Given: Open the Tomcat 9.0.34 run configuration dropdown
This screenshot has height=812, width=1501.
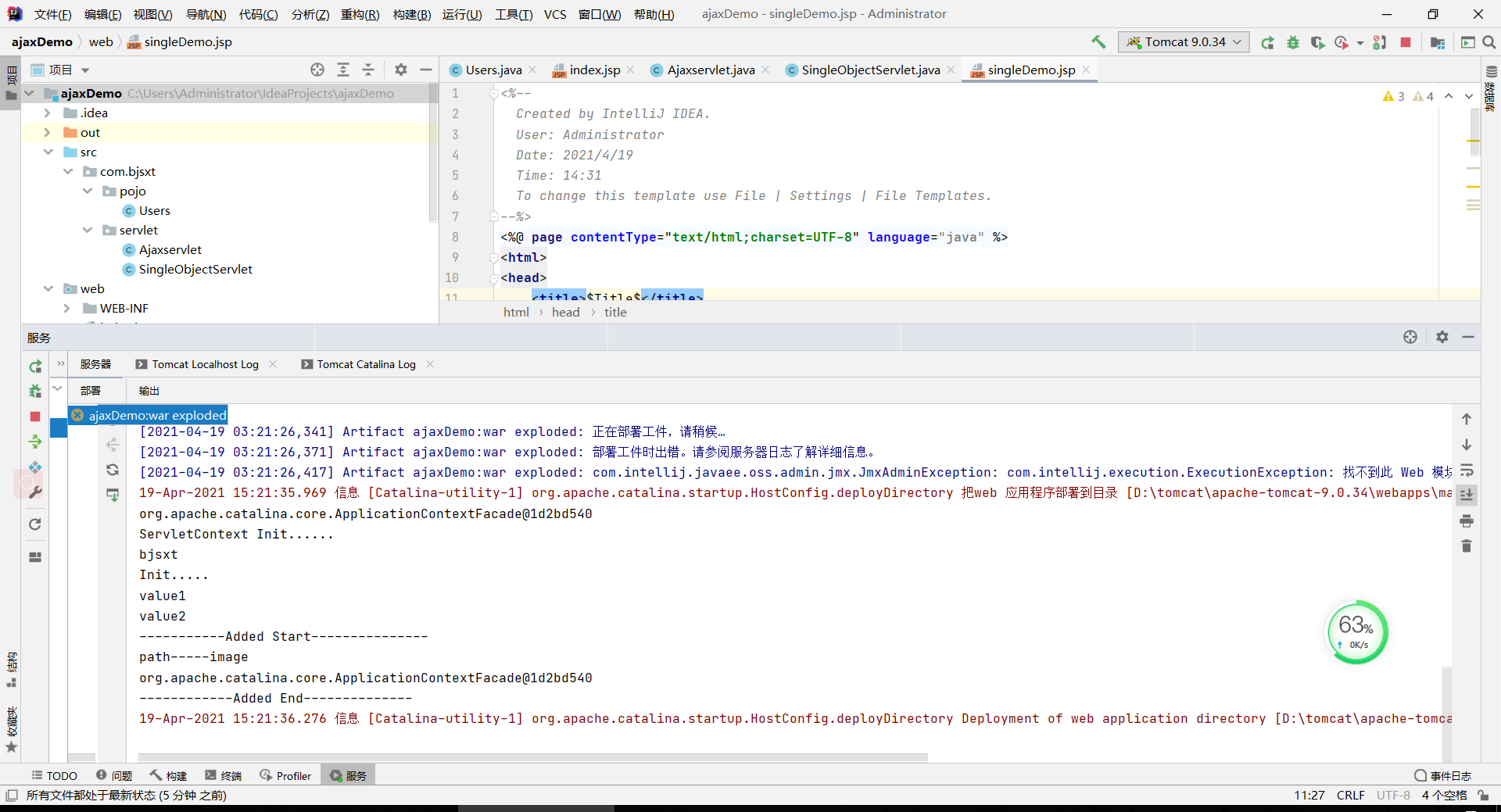Looking at the screenshot, I should [x=1184, y=42].
